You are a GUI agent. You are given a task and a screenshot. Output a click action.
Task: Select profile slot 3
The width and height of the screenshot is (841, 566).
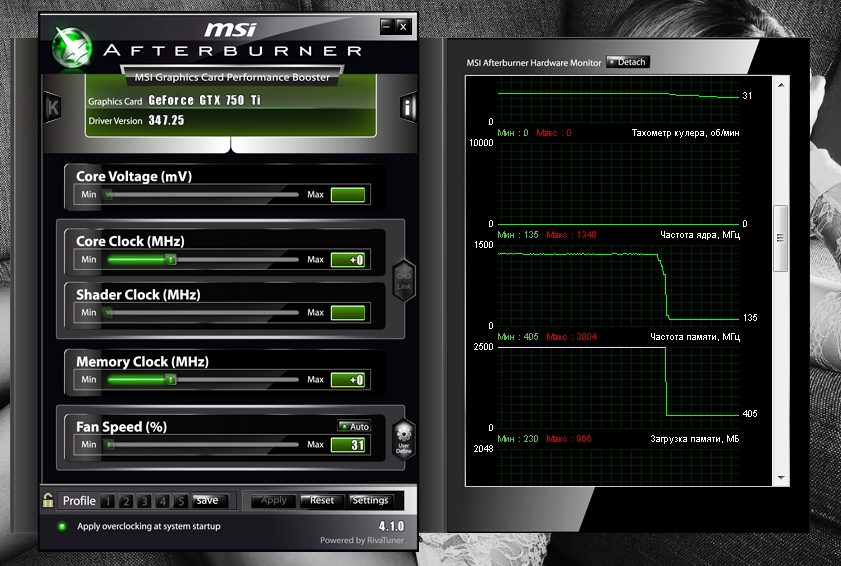click(x=144, y=501)
